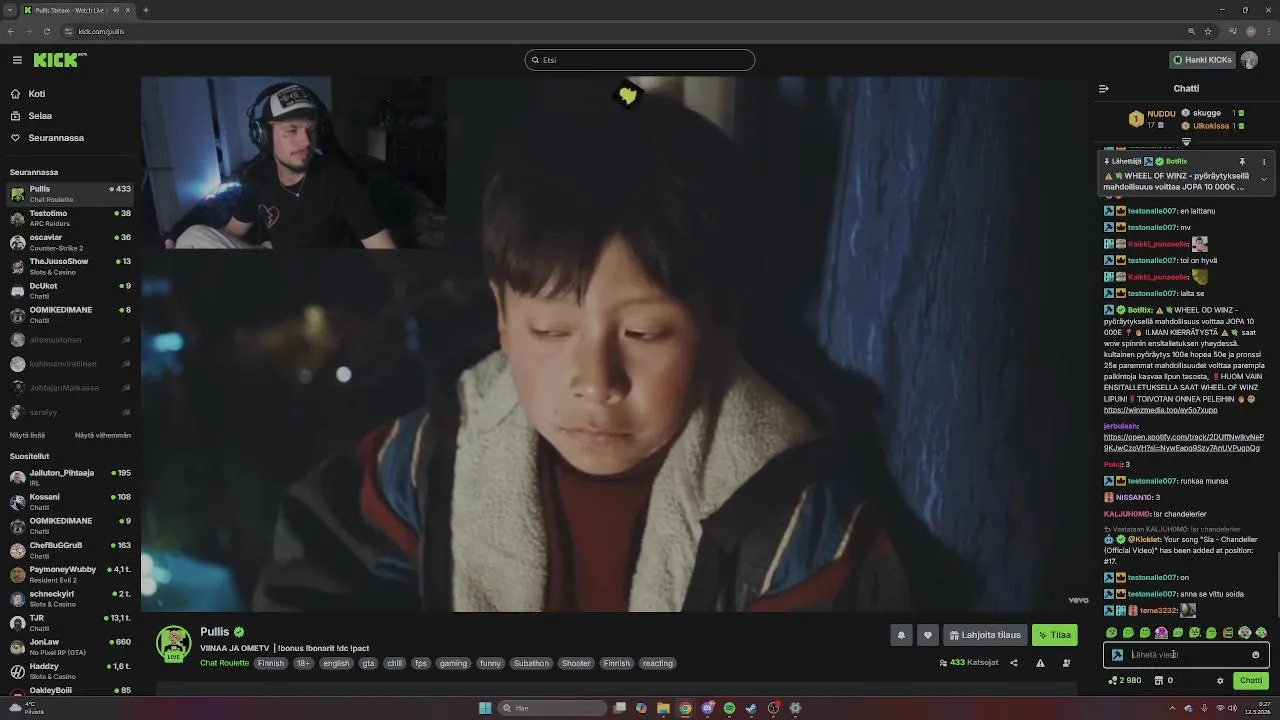Click the Etsi search field
Viewport: 1280px width, 720px height.
(x=640, y=60)
